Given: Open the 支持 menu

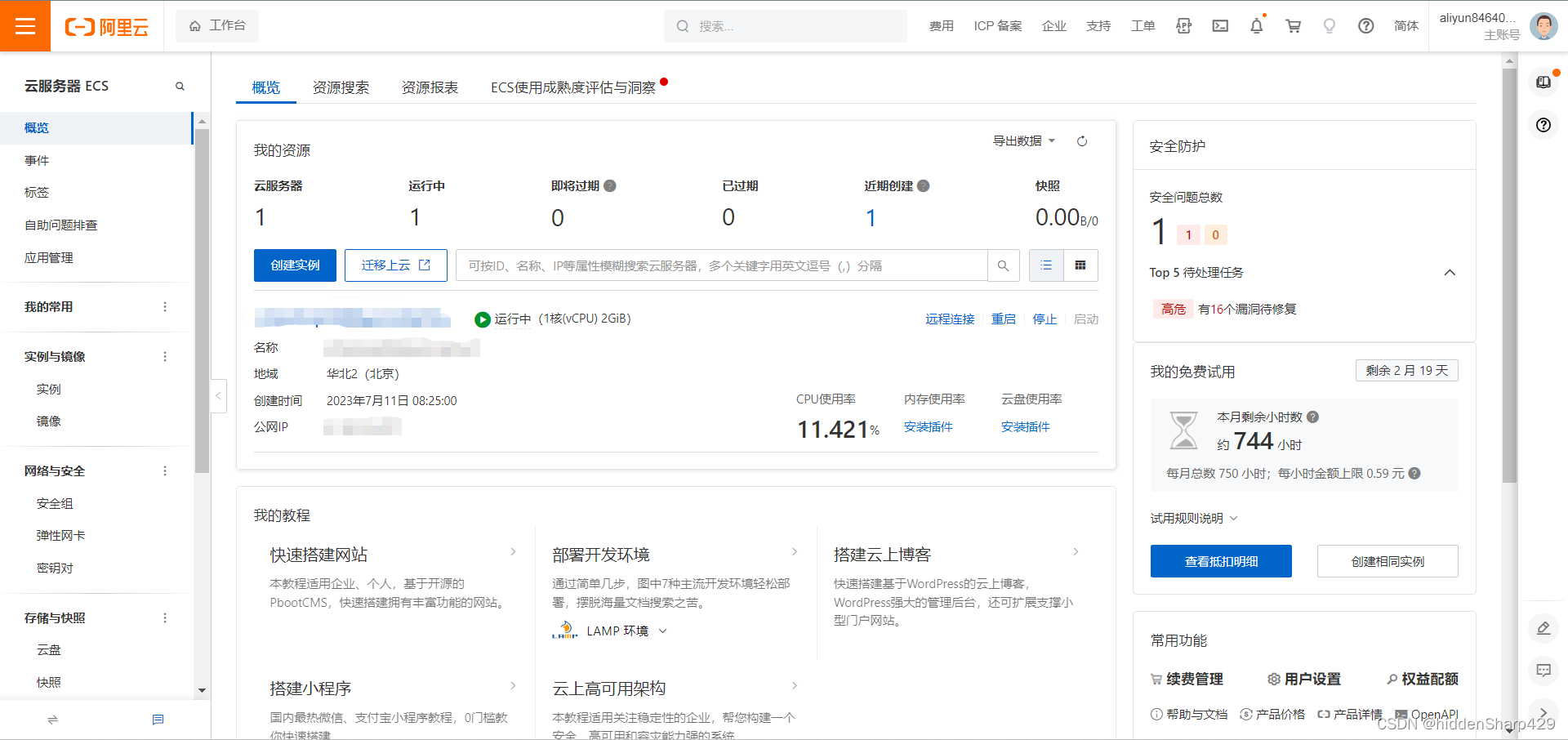Looking at the screenshot, I should (x=1098, y=26).
